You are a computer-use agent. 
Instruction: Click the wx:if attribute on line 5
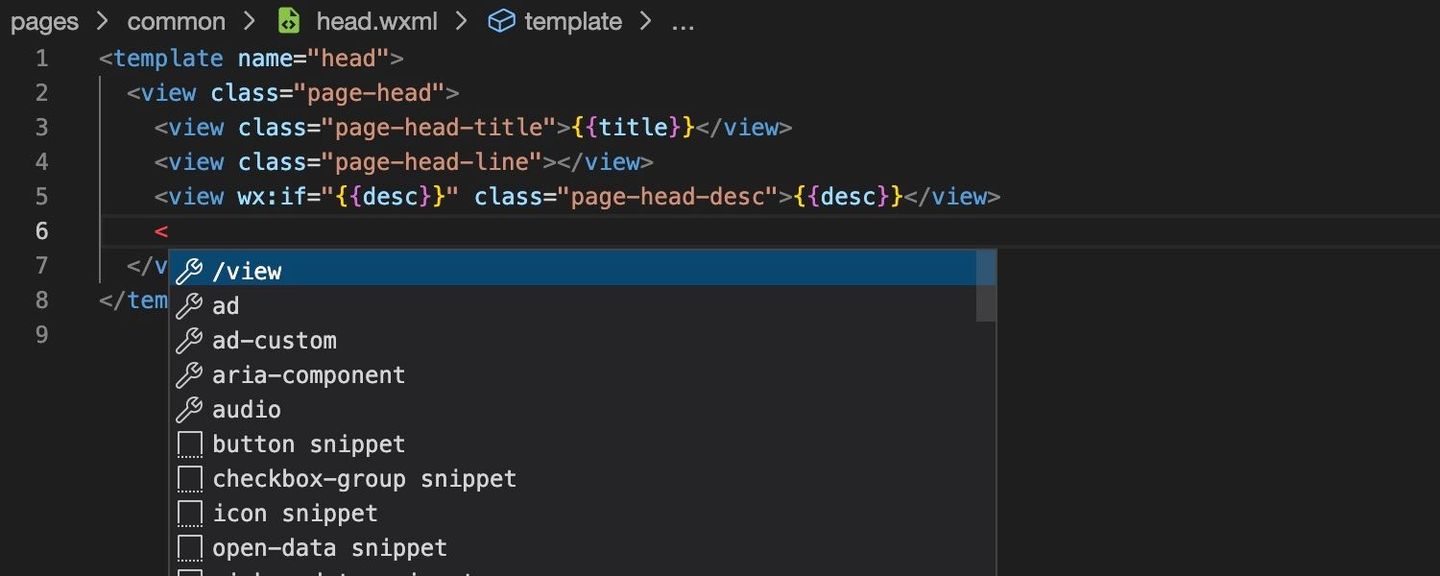click(272, 197)
